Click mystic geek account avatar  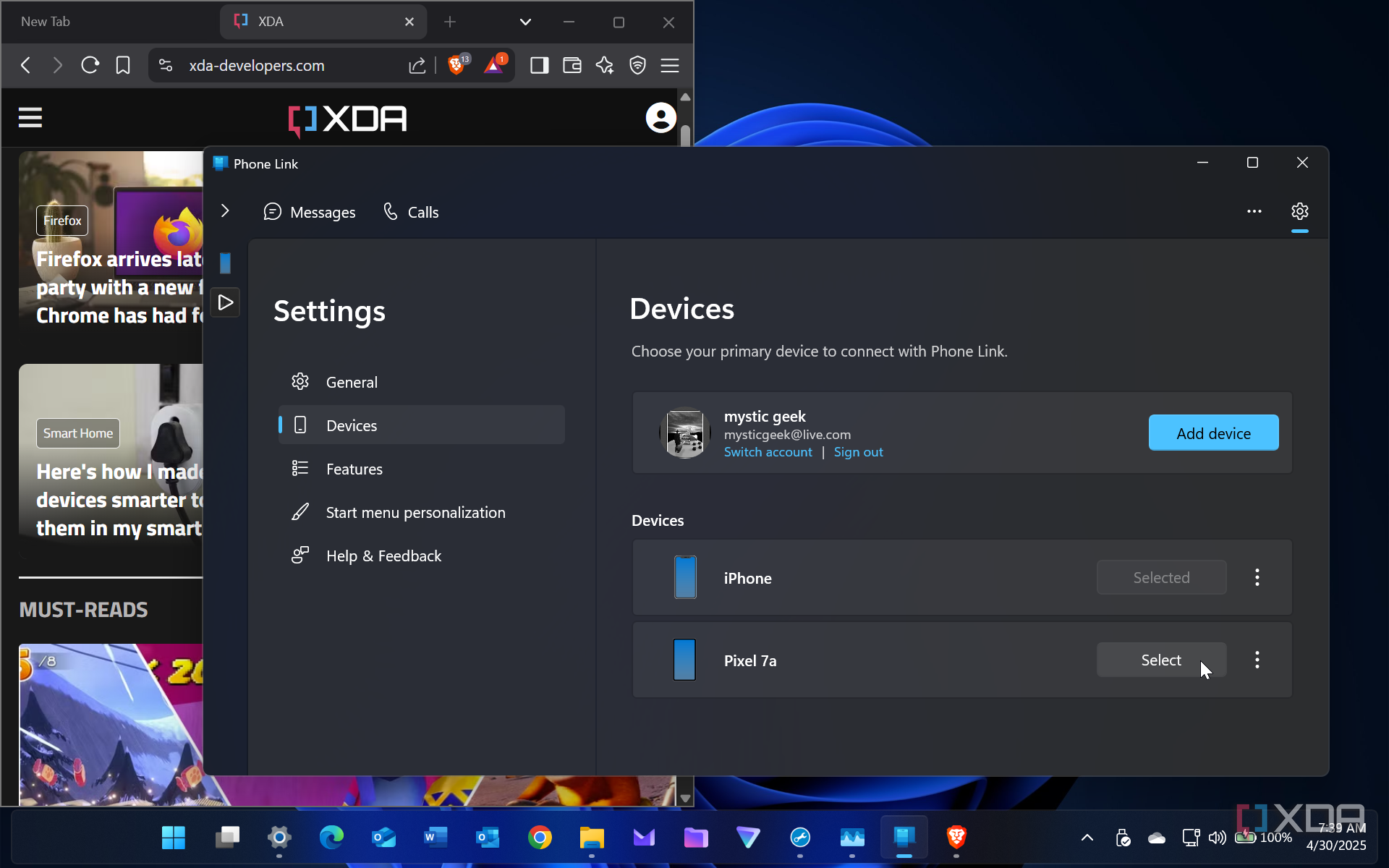pos(684,433)
